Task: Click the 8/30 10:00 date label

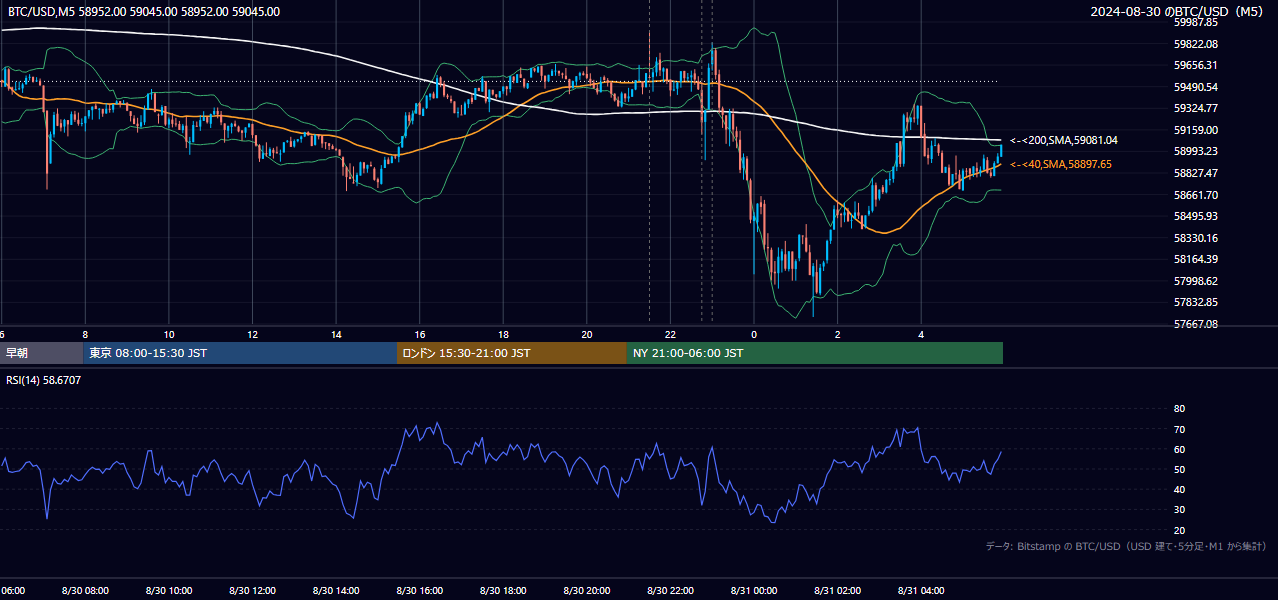Action: point(169,591)
